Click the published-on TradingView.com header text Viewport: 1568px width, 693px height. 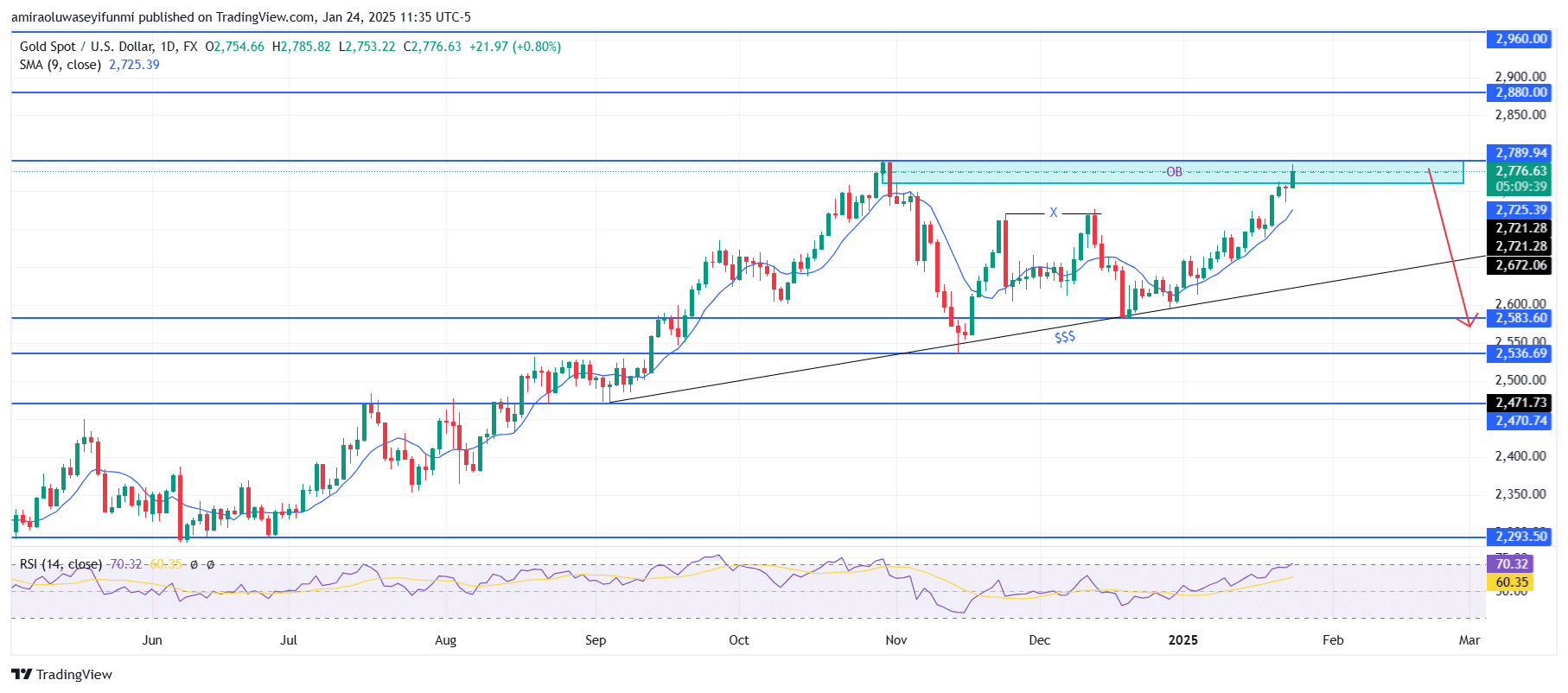click(x=241, y=17)
